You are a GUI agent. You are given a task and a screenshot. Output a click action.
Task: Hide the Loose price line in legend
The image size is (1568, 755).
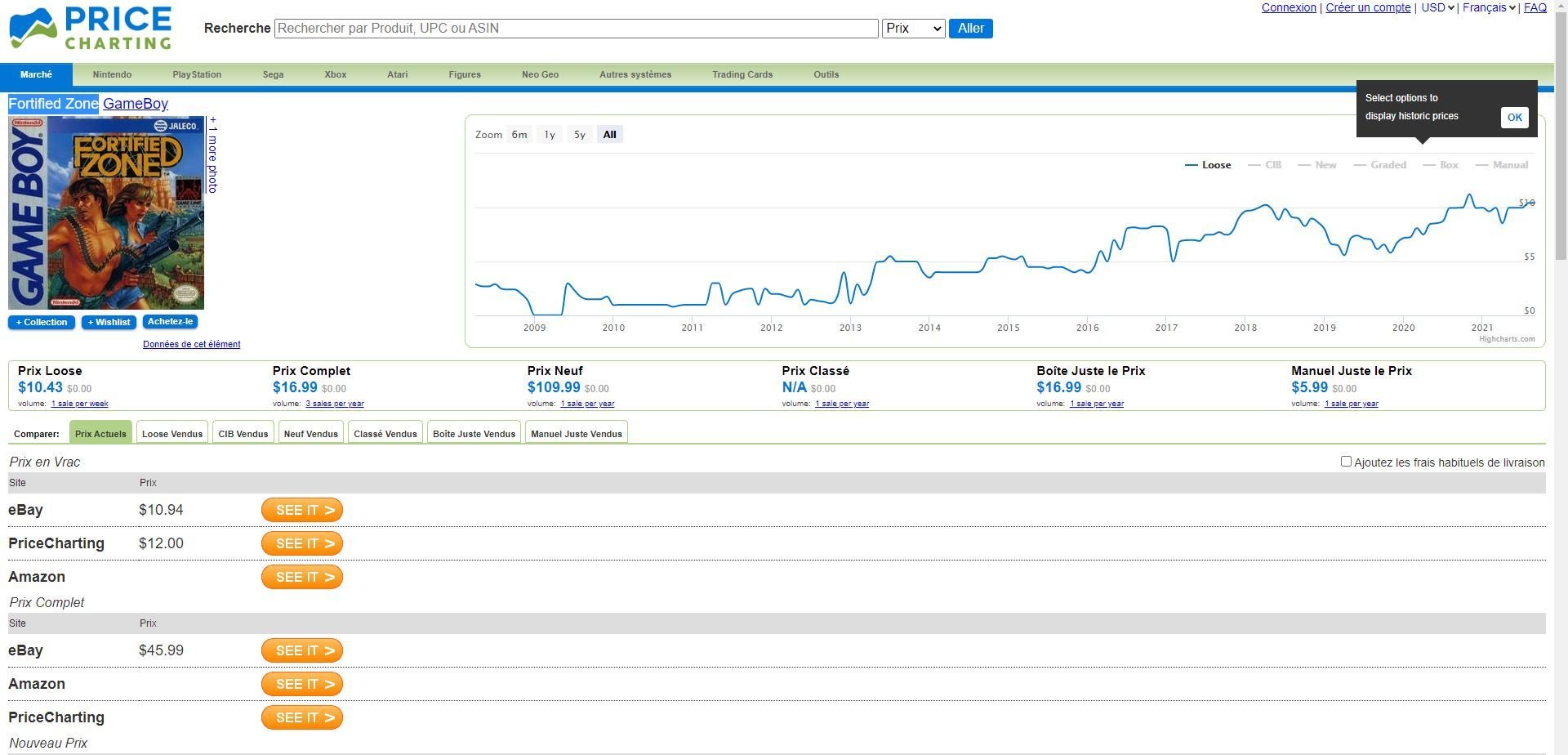(x=1215, y=165)
